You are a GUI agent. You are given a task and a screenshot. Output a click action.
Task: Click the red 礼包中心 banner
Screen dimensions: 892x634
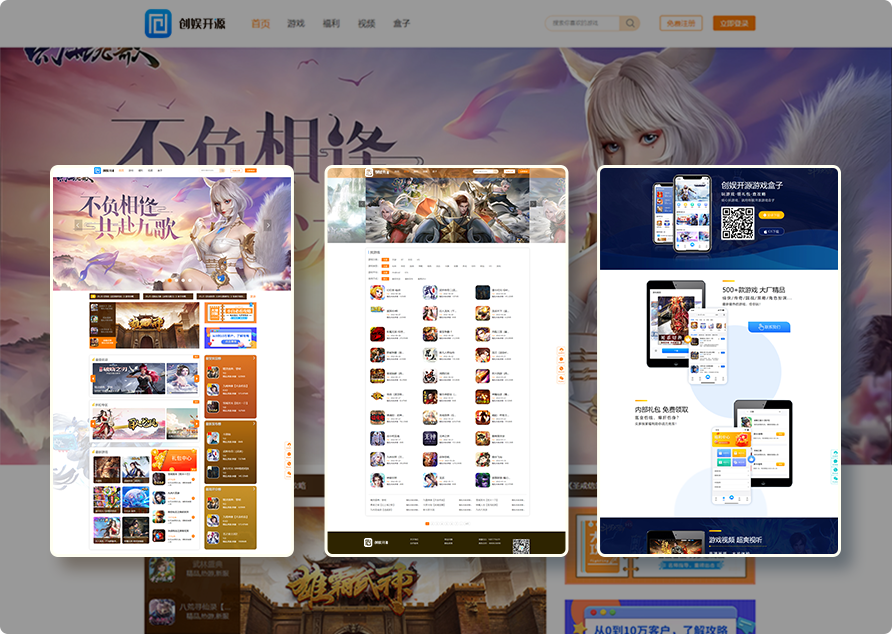176,459
